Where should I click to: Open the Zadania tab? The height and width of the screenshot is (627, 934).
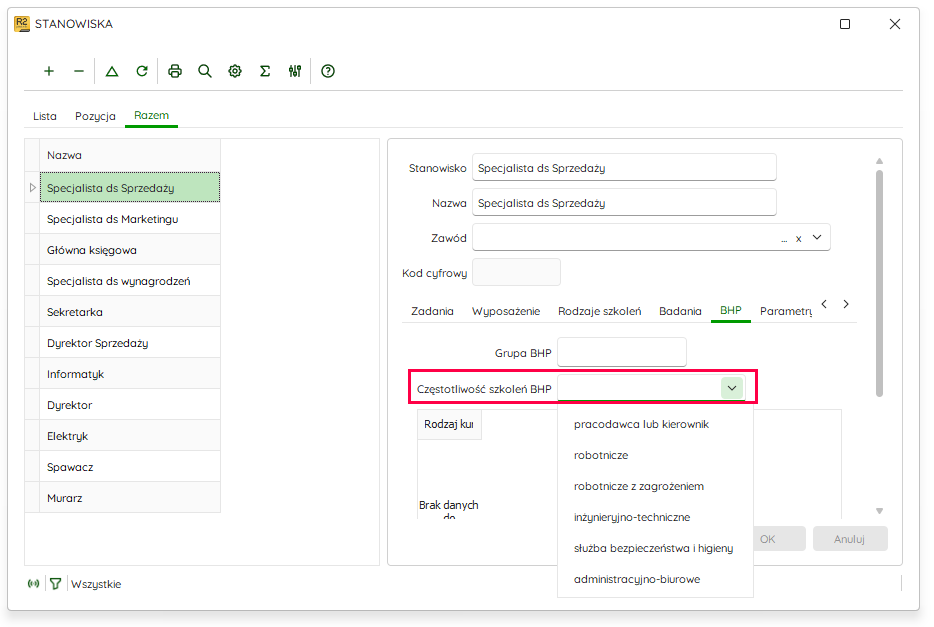point(432,311)
